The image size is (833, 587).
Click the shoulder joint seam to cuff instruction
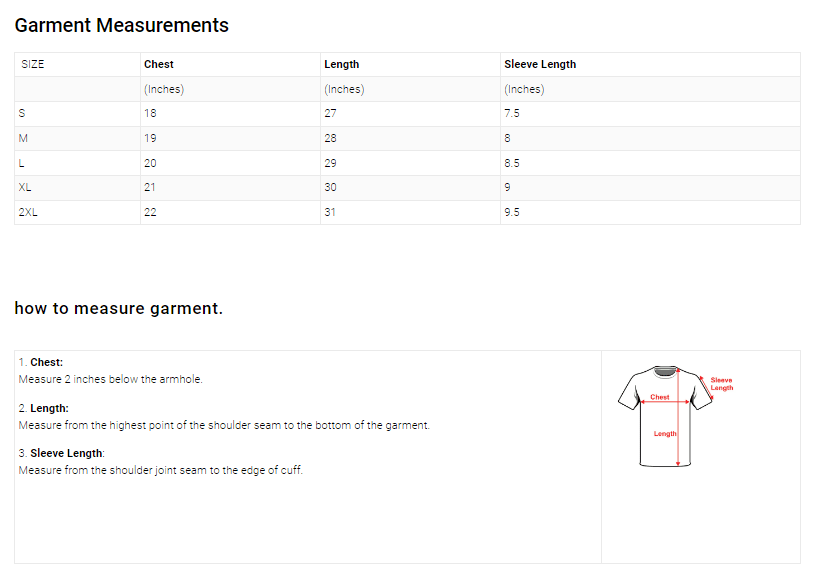coord(161,470)
